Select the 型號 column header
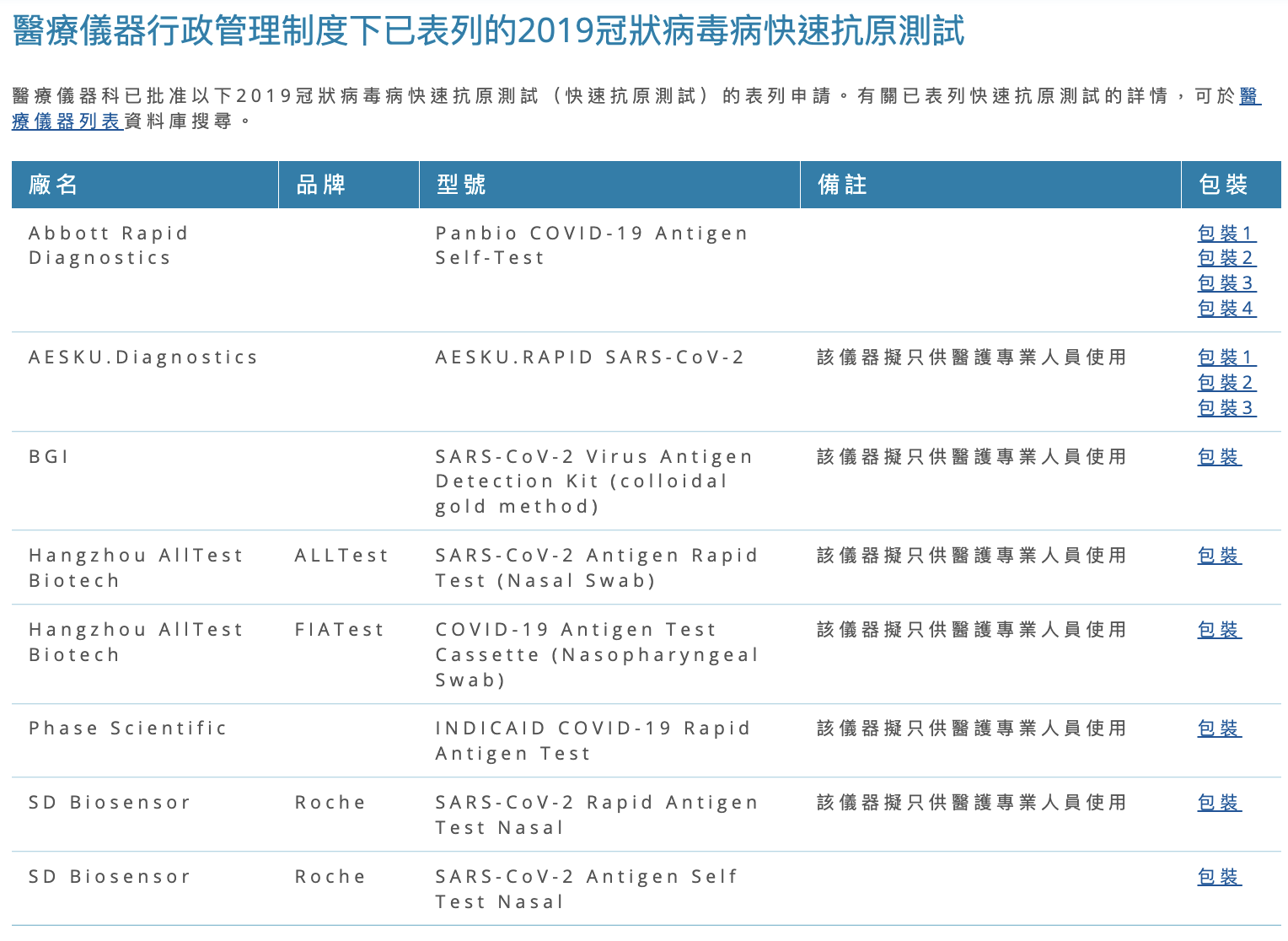This screenshot has height=941, width=1288. coord(455,185)
